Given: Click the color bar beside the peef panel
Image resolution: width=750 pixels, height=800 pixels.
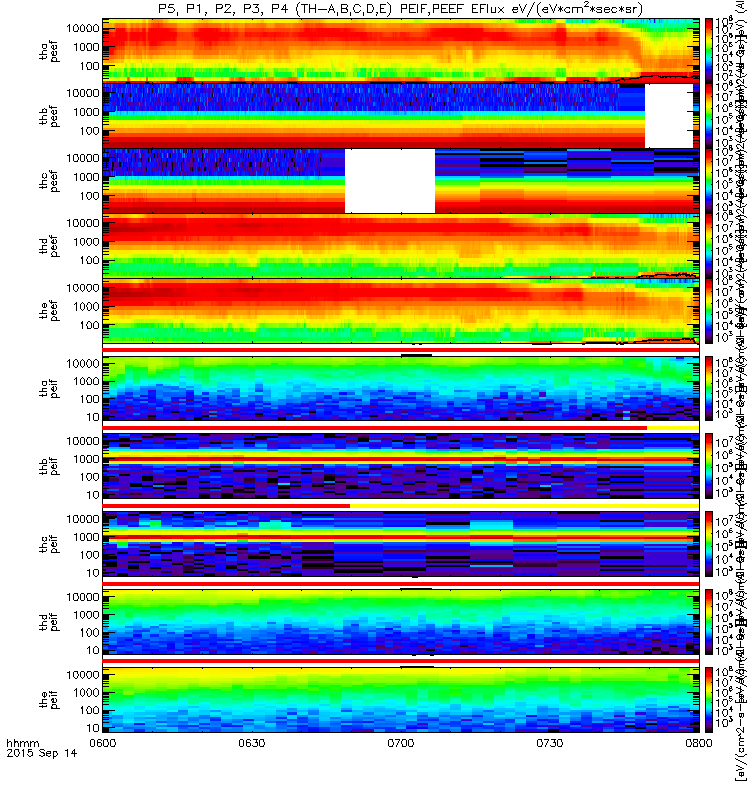Looking at the screenshot, I should click(709, 311).
